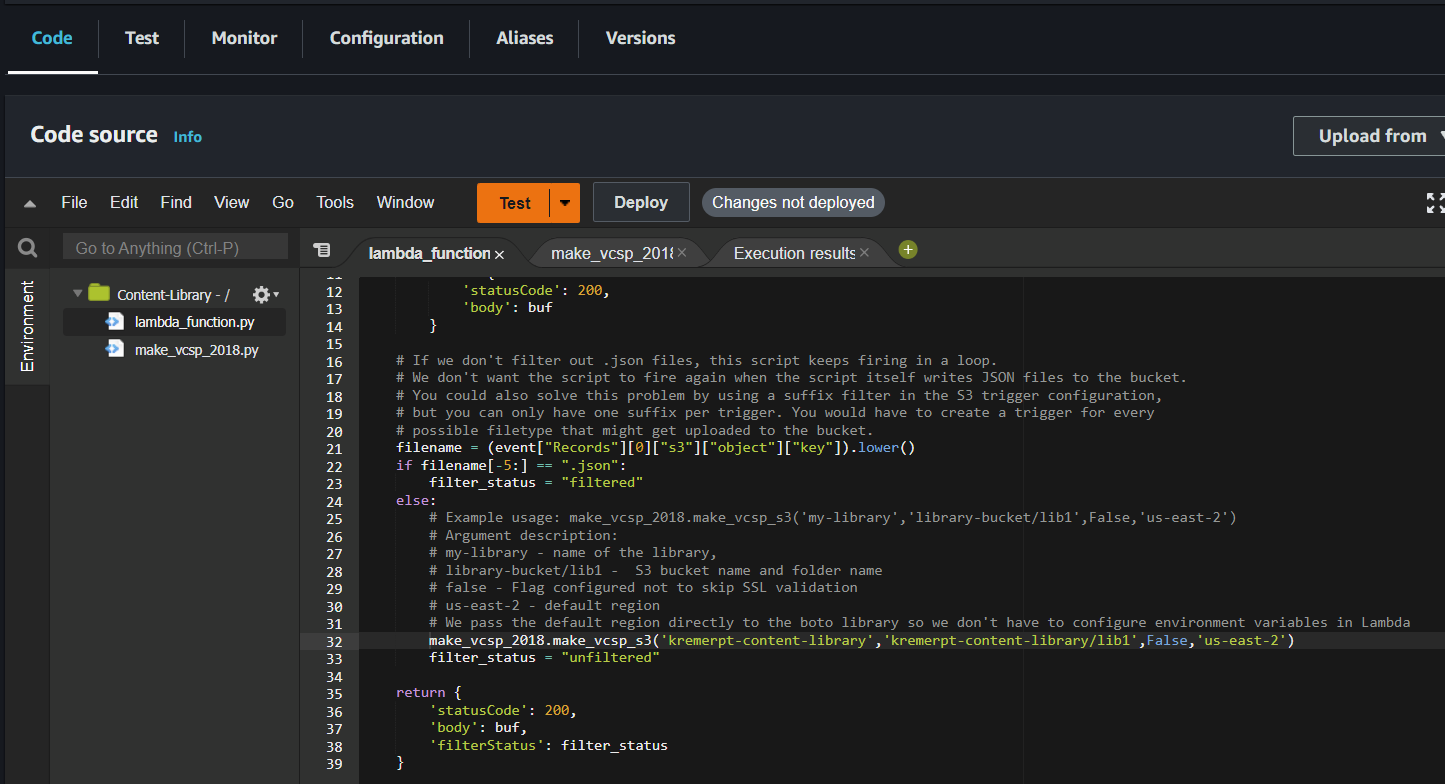Open the settings gear beside Content-Library
Image resolution: width=1445 pixels, height=784 pixels.
(258, 294)
